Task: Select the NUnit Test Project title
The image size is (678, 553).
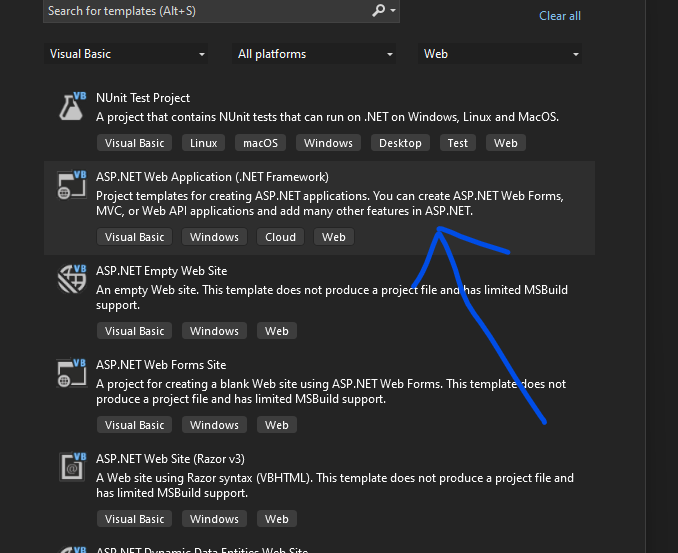Action: coord(143,98)
